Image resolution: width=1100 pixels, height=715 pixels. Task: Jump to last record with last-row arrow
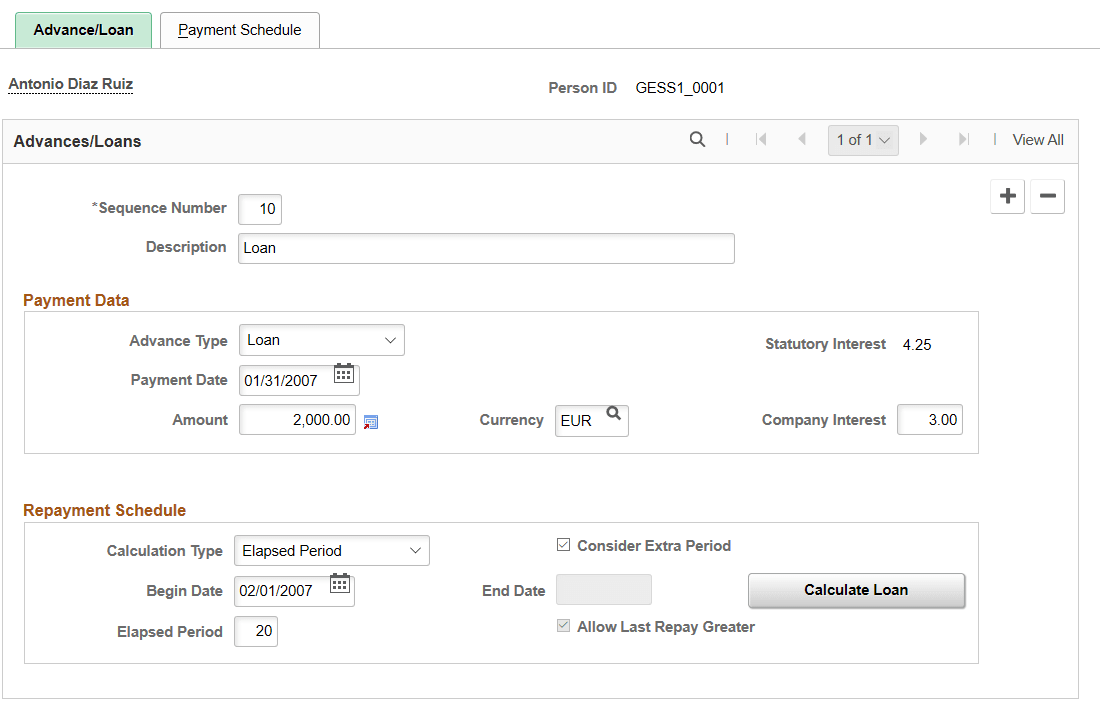962,139
